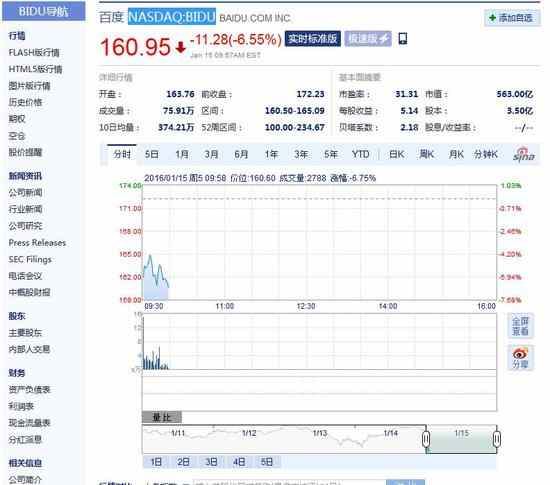Switch to the 5日 chart tab
The image size is (550, 485).
tap(152, 154)
